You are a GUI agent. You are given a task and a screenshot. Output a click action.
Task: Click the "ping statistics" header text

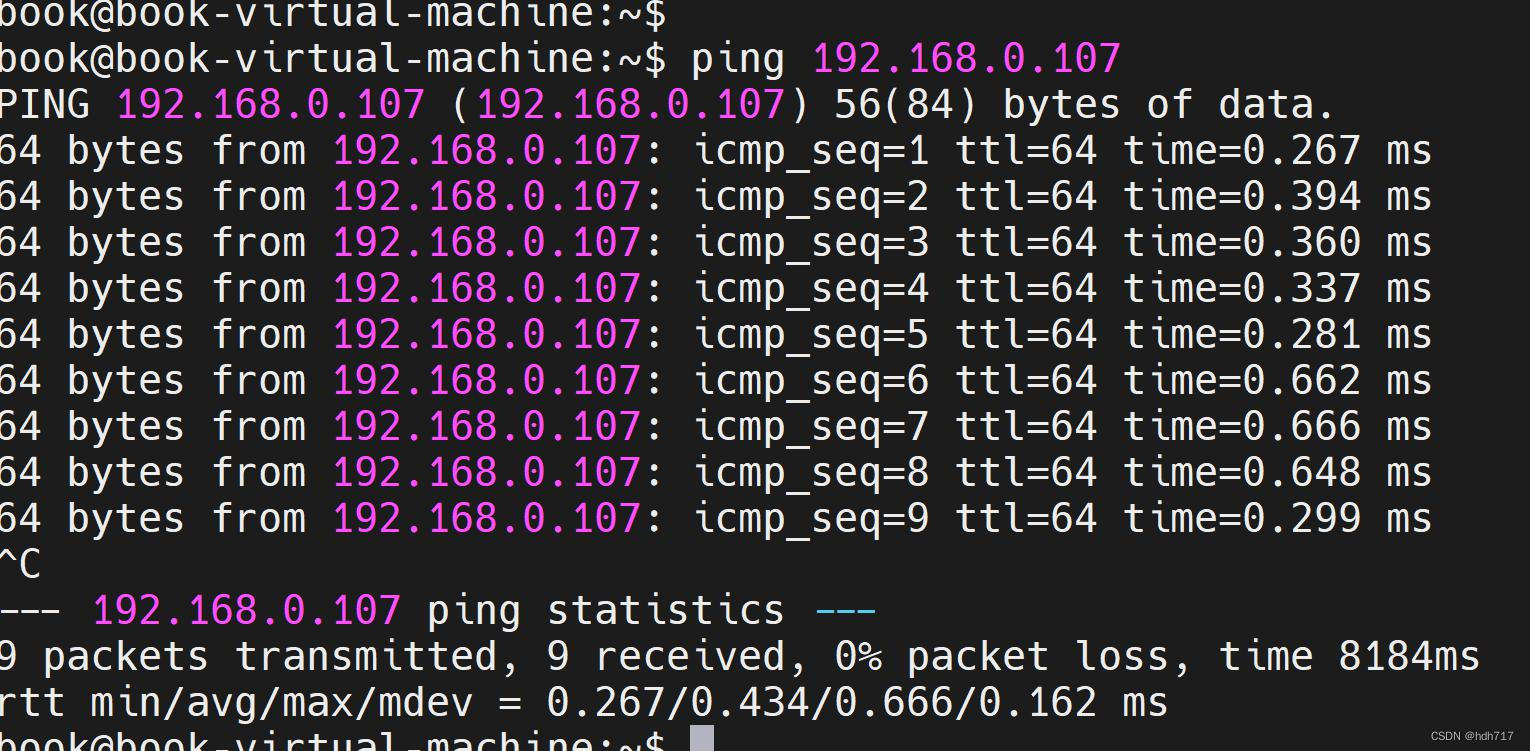tap(606, 610)
